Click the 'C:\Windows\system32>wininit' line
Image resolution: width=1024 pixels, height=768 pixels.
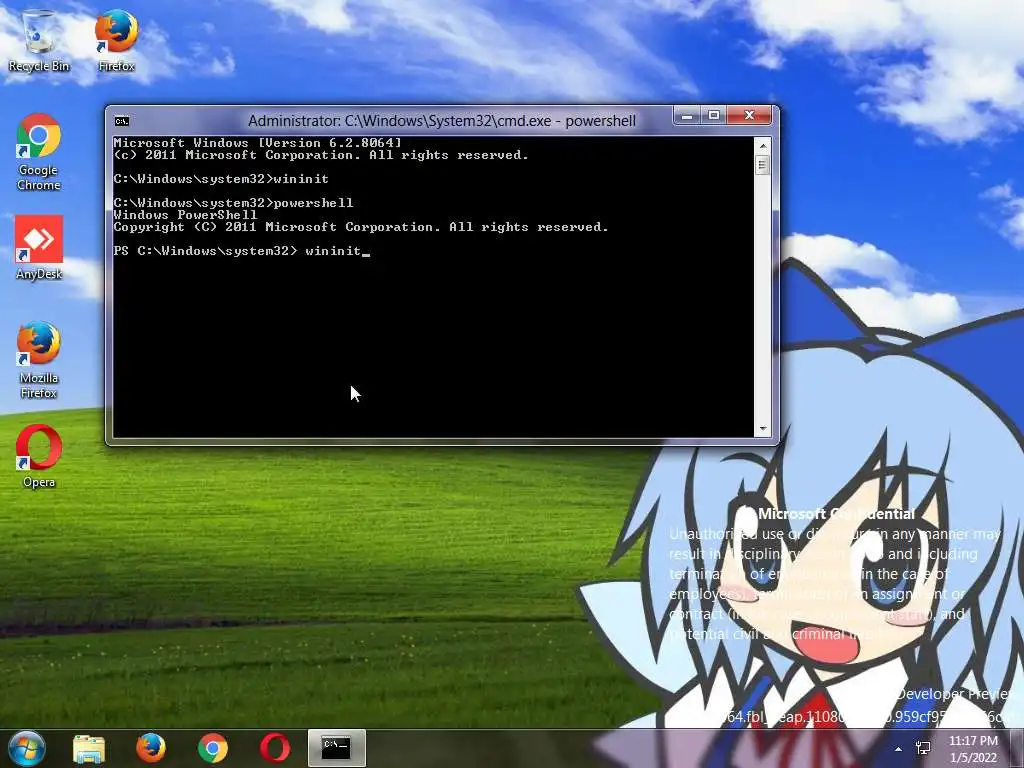(x=221, y=179)
